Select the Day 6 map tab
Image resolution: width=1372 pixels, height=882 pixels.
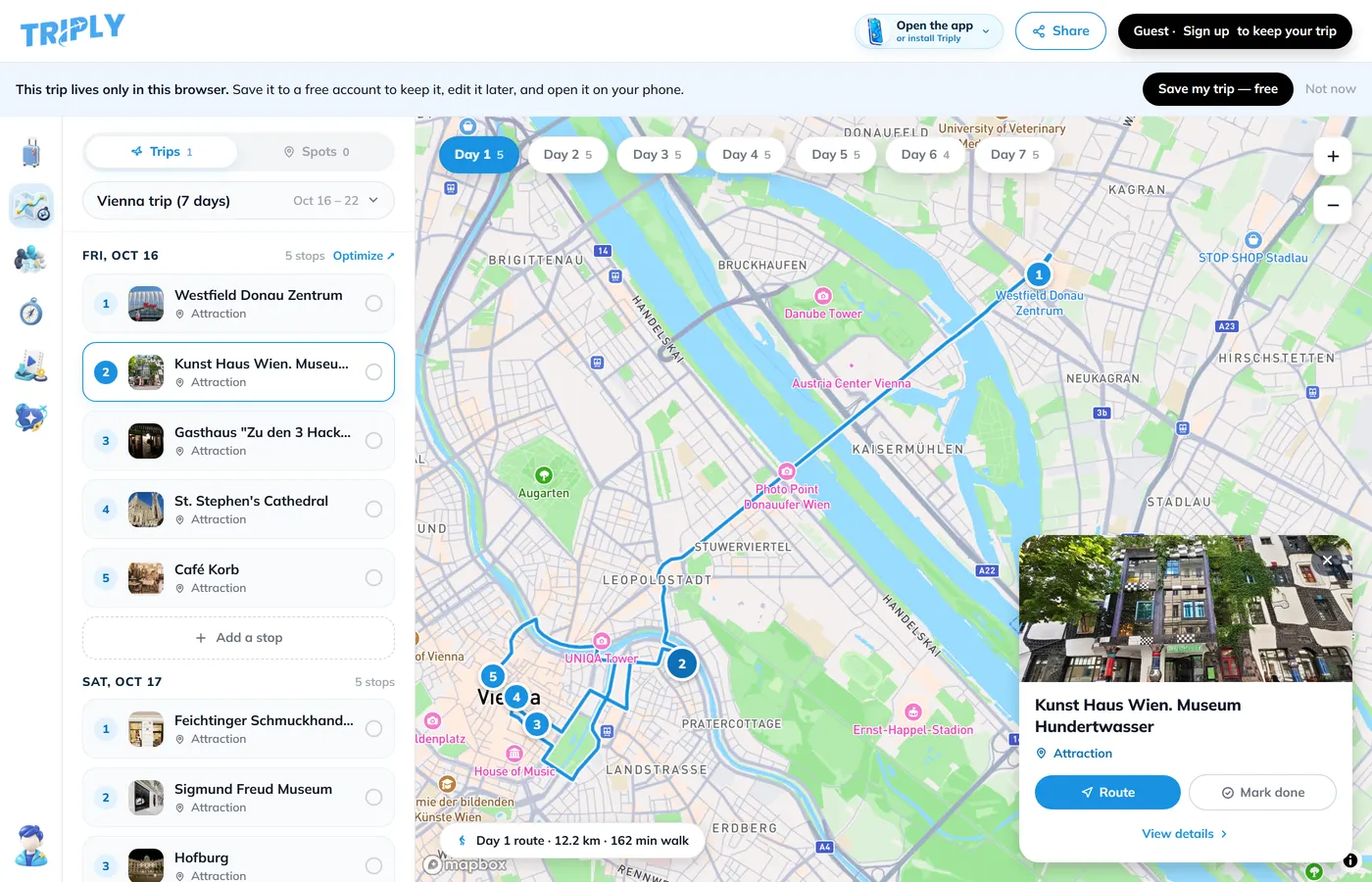pos(925,155)
